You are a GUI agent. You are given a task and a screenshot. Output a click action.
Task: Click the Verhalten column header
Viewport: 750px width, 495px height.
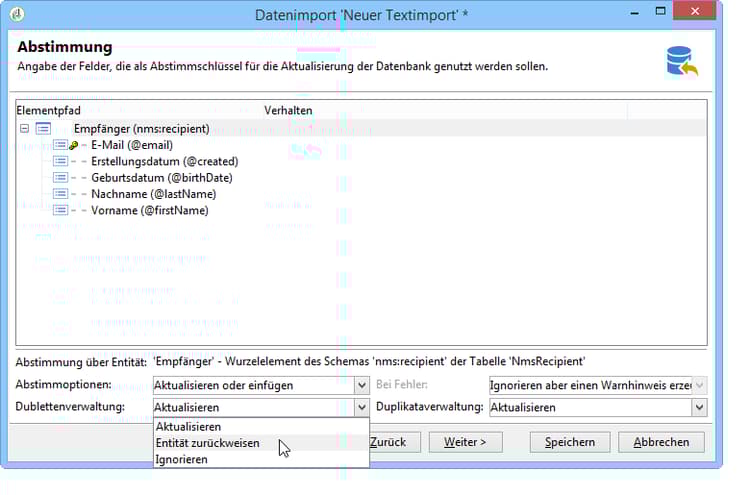coord(445,110)
